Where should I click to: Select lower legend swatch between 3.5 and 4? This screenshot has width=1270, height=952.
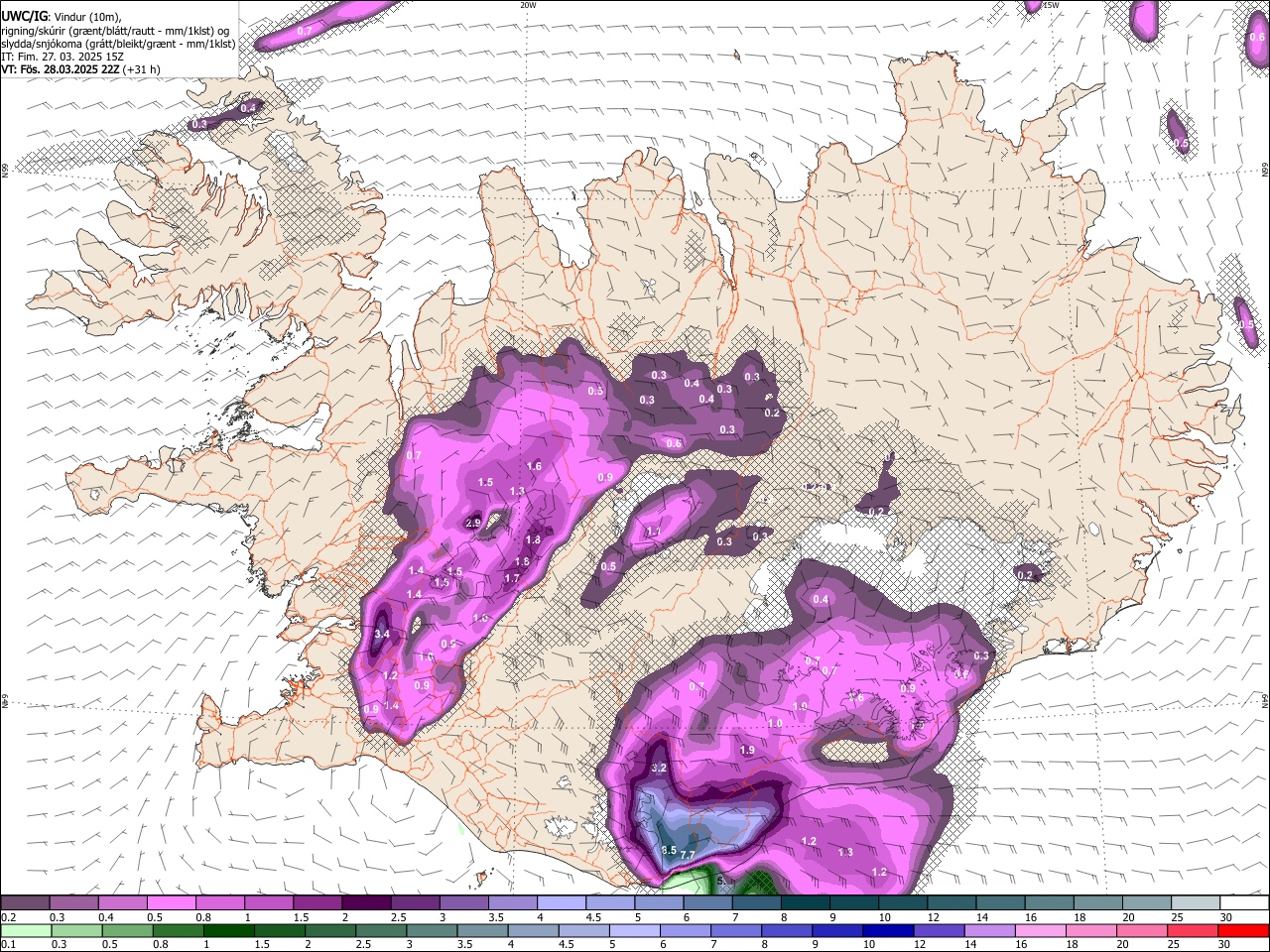click(482, 930)
